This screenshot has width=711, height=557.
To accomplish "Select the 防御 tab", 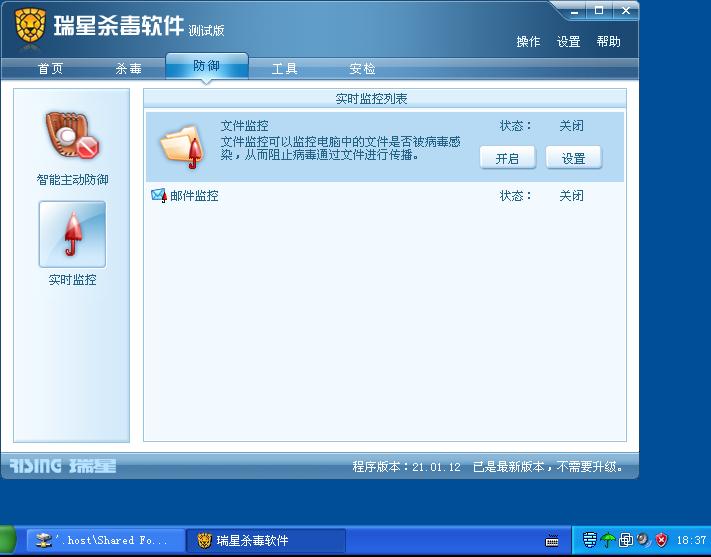I will [207, 66].
